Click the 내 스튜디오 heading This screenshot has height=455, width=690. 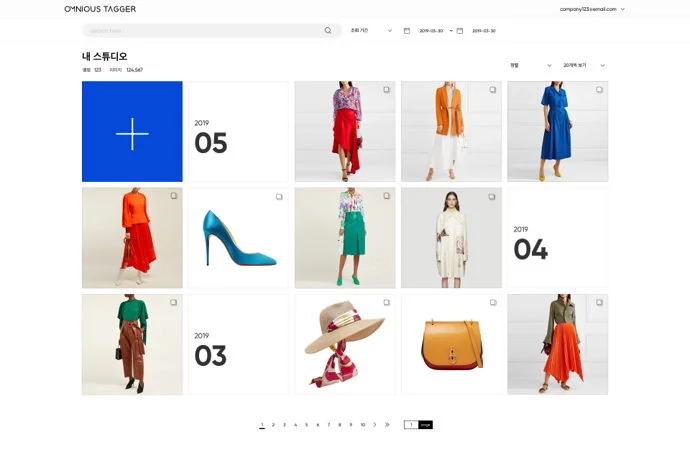(105, 56)
